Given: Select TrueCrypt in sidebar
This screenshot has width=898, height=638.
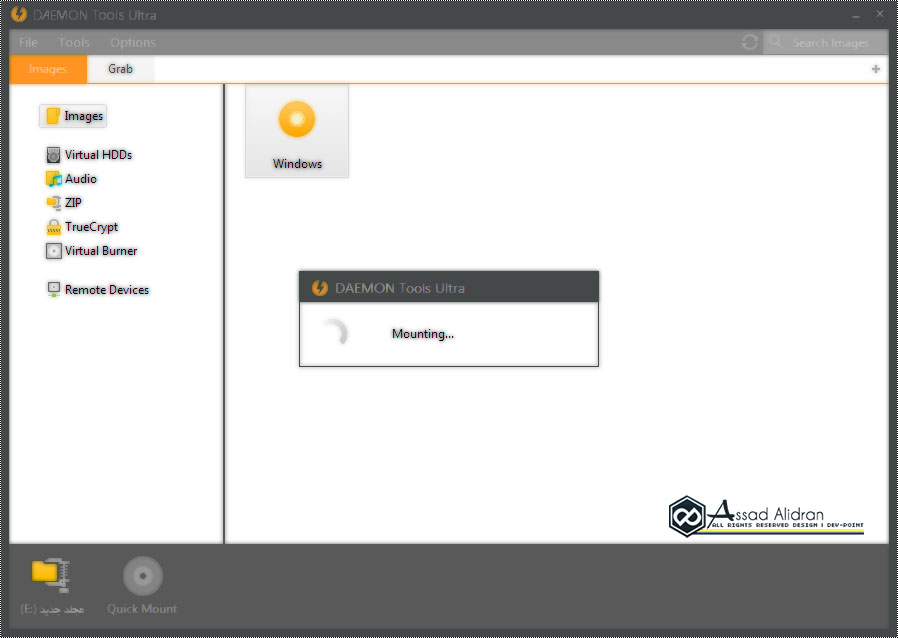Looking at the screenshot, I should coord(82,227).
